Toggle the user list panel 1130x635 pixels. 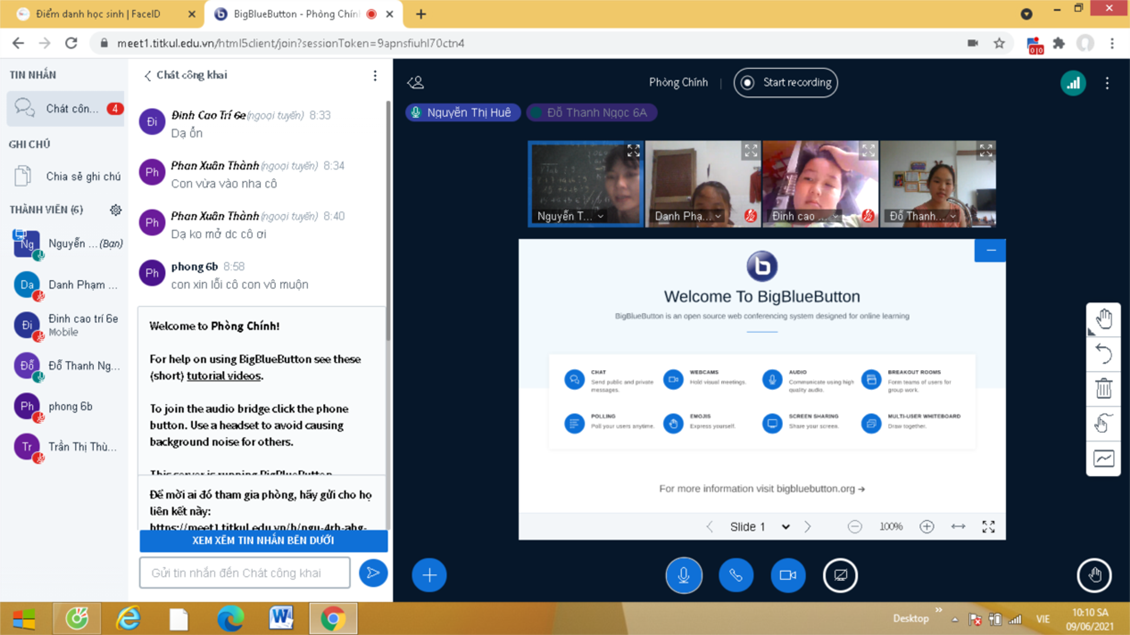pos(416,82)
